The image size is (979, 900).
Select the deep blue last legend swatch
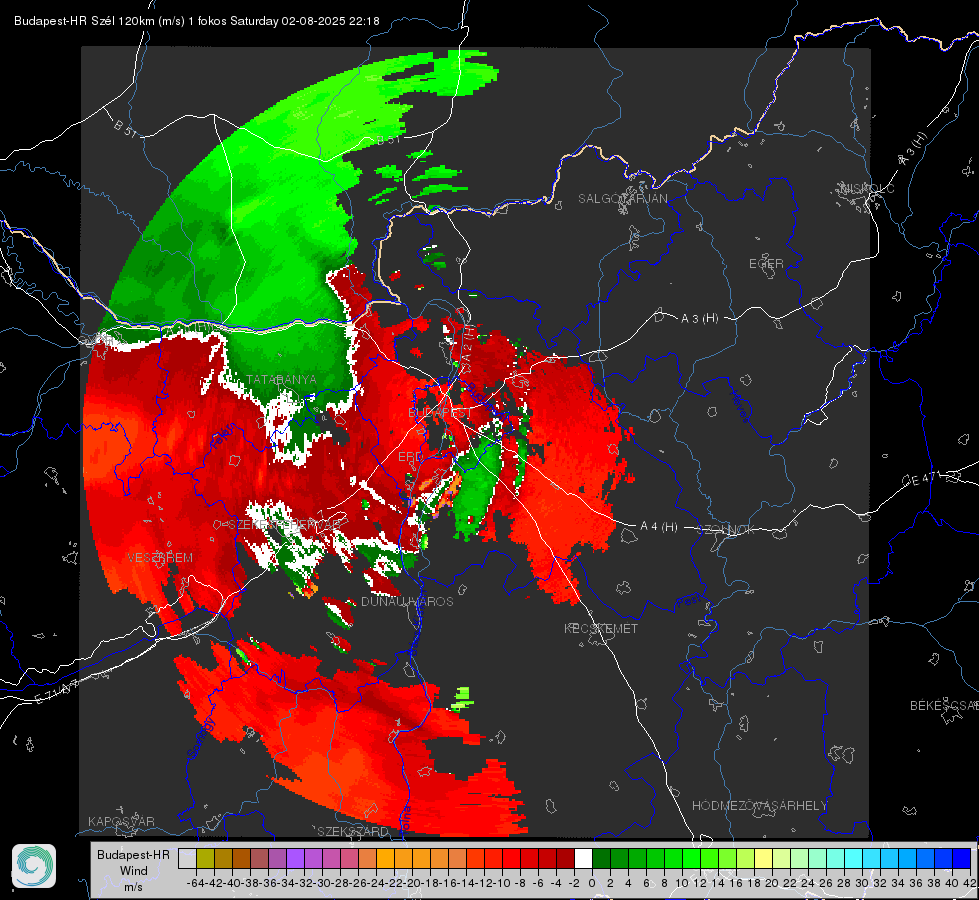[962, 858]
